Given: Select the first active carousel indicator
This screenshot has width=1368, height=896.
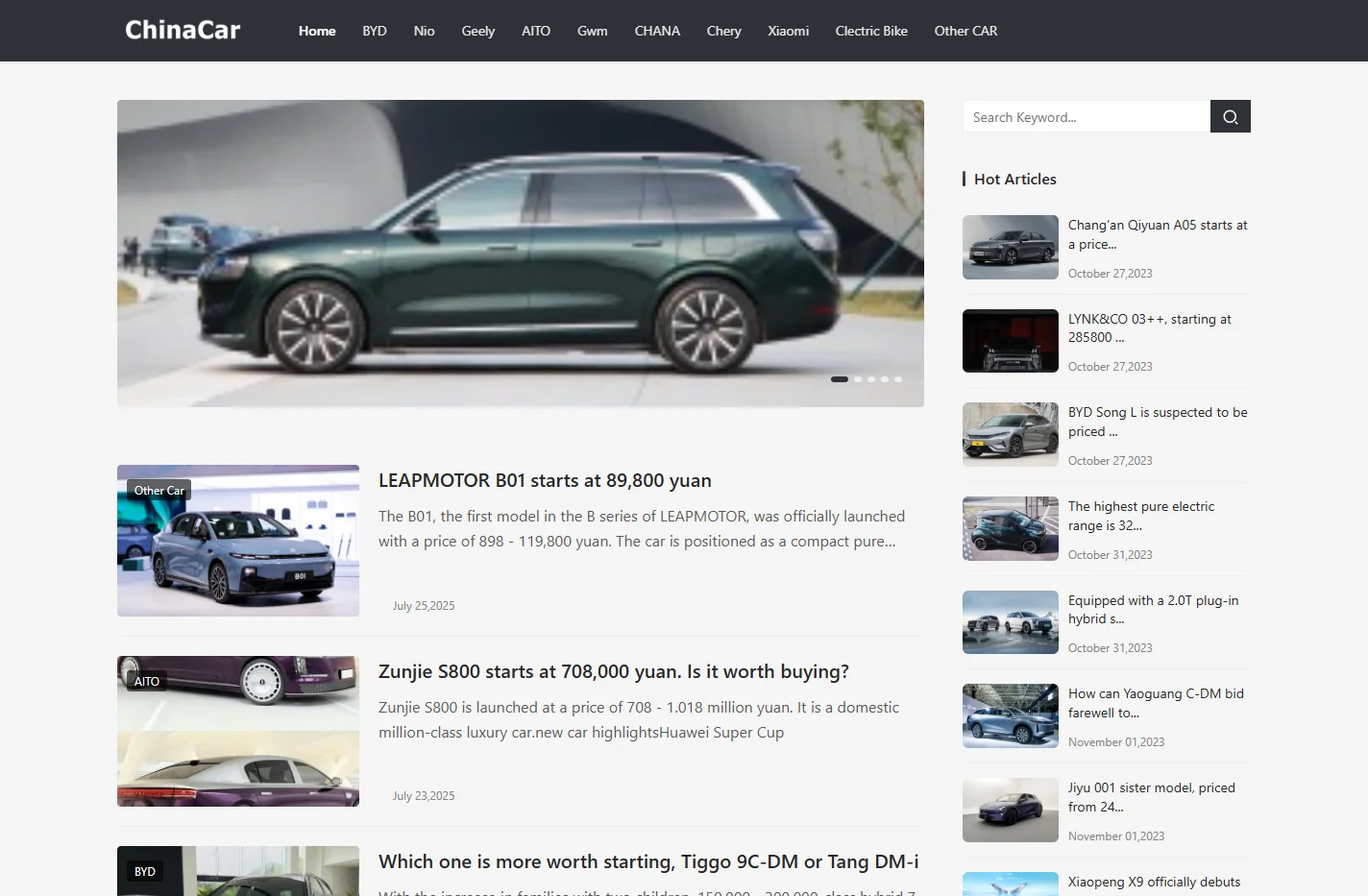Looking at the screenshot, I should pos(840,379).
